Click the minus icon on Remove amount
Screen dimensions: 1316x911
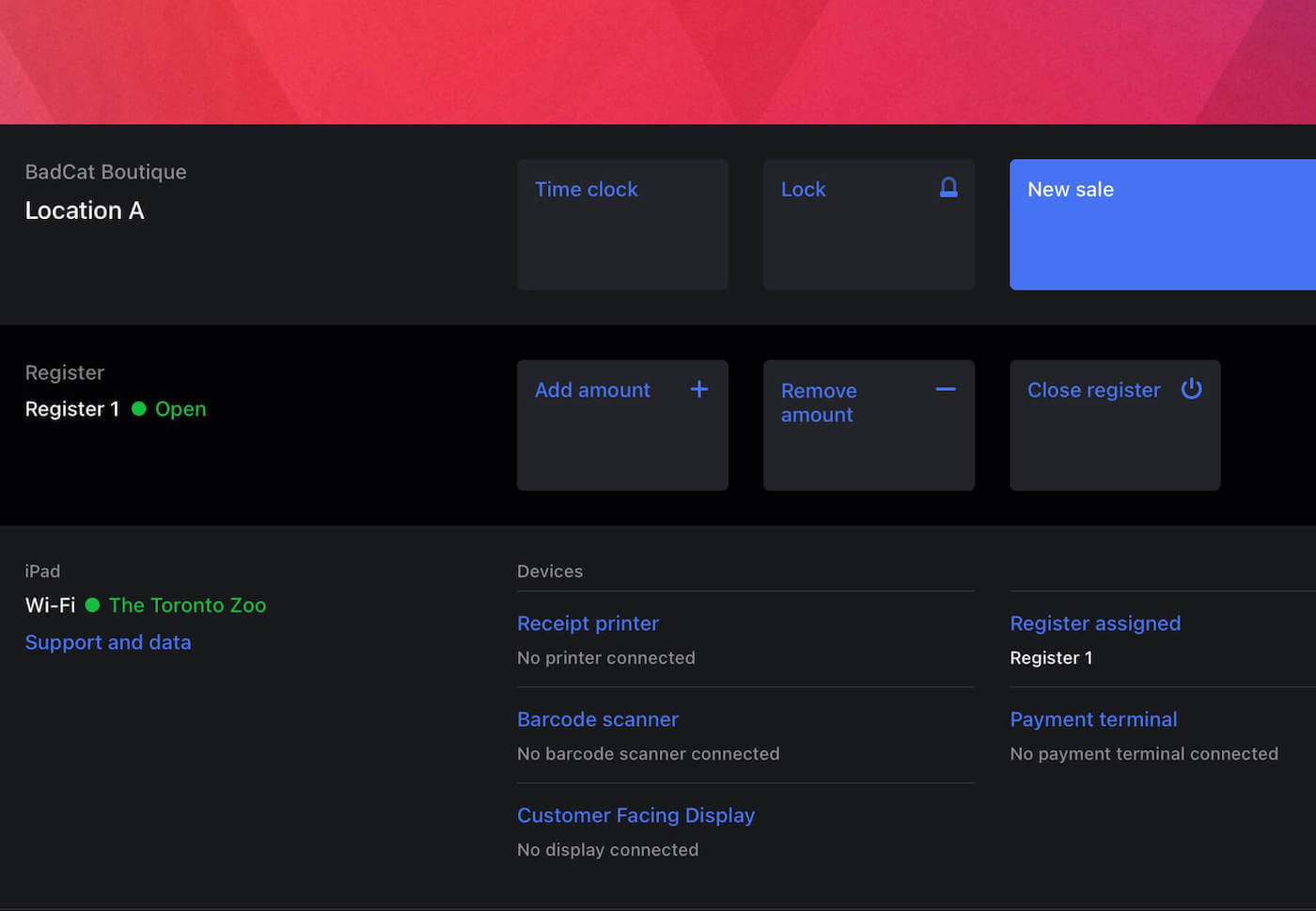[x=946, y=389]
